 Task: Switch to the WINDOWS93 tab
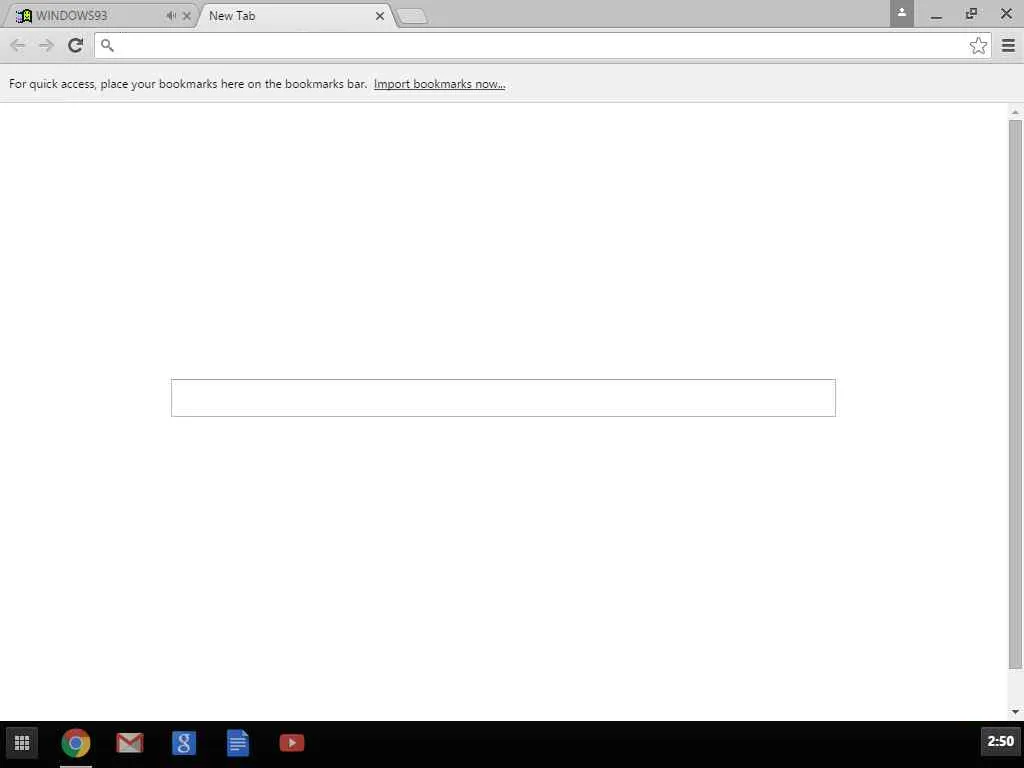98,16
